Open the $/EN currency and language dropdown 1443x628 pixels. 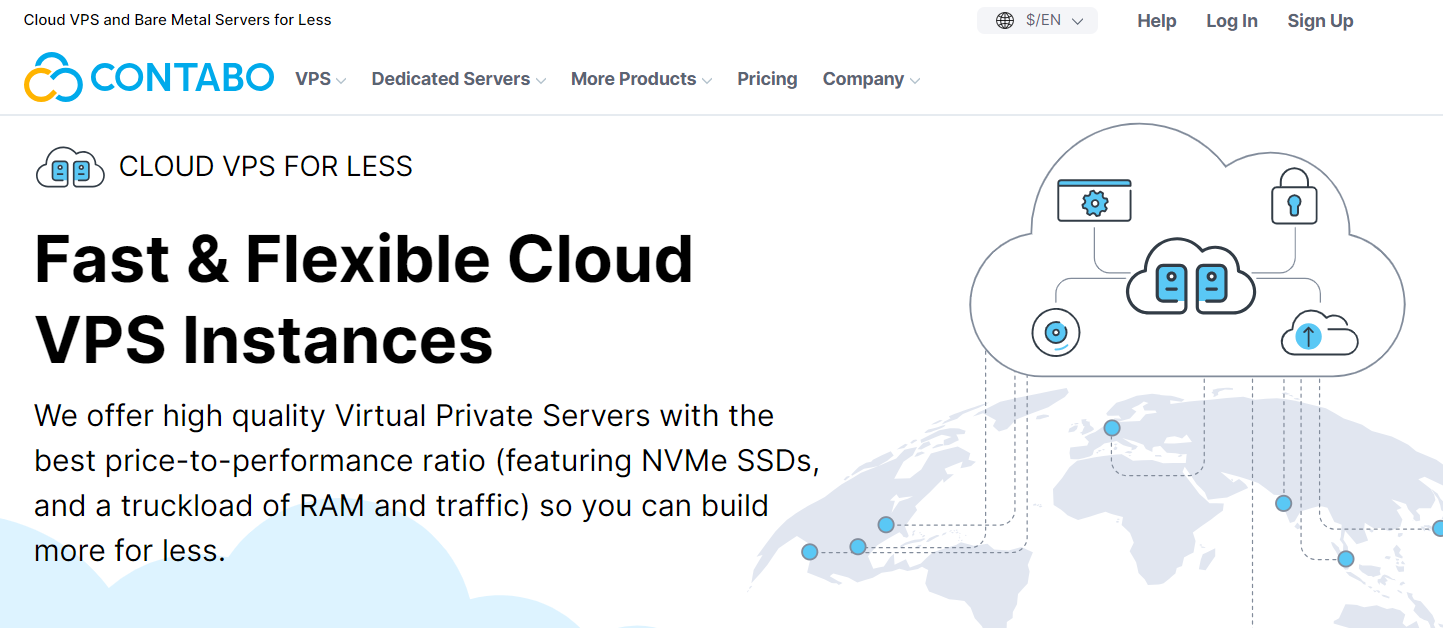[1037, 21]
